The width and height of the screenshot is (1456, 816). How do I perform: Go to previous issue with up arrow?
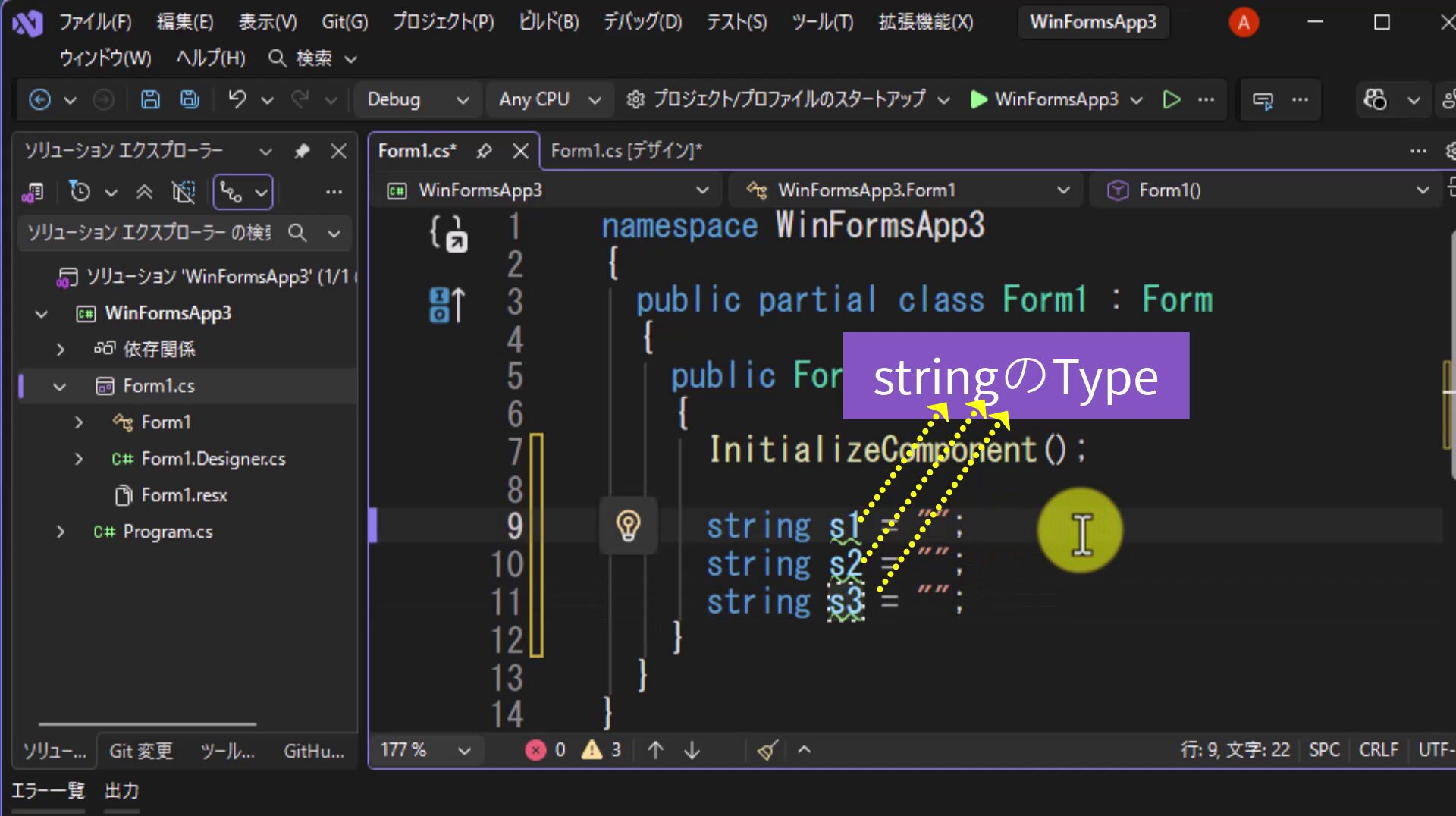pyautogui.click(x=656, y=750)
